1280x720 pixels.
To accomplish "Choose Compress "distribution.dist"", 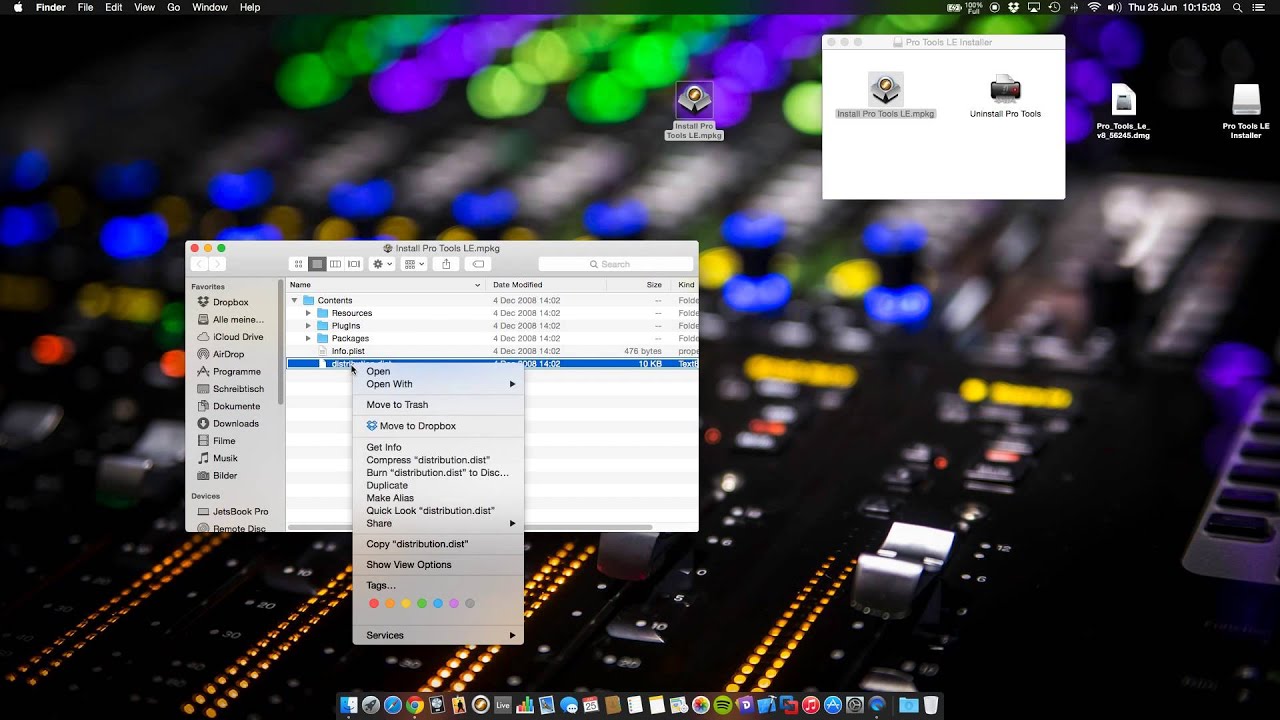I will tap(438, 460).
